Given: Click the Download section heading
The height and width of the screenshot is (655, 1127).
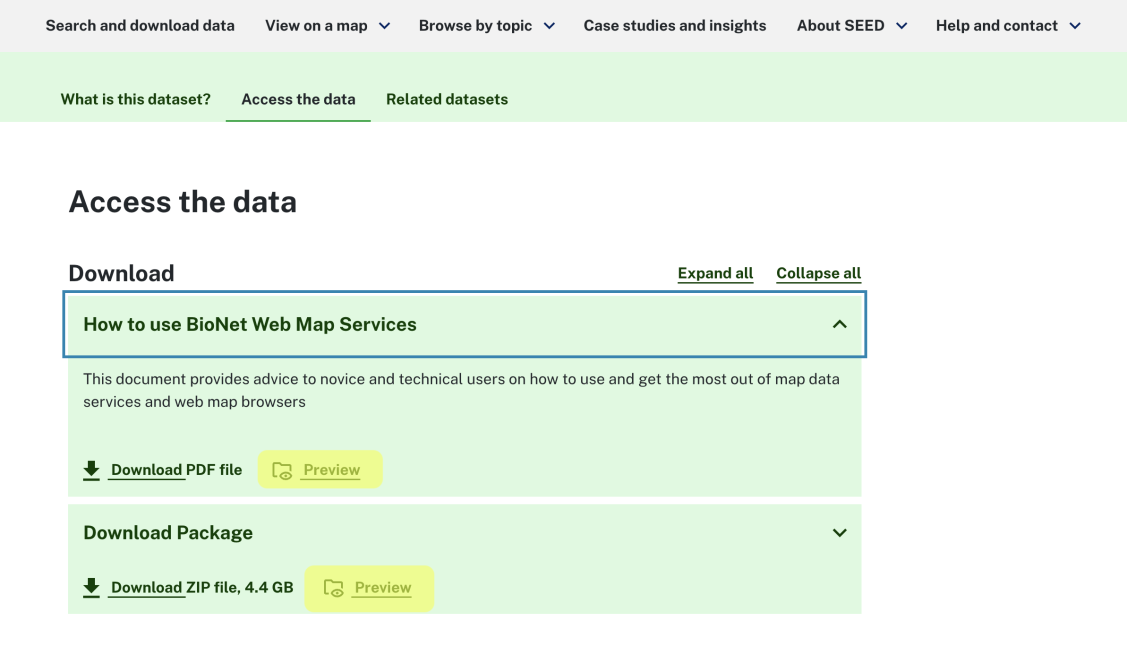Looking at the screenshot, I should (121, 273).
